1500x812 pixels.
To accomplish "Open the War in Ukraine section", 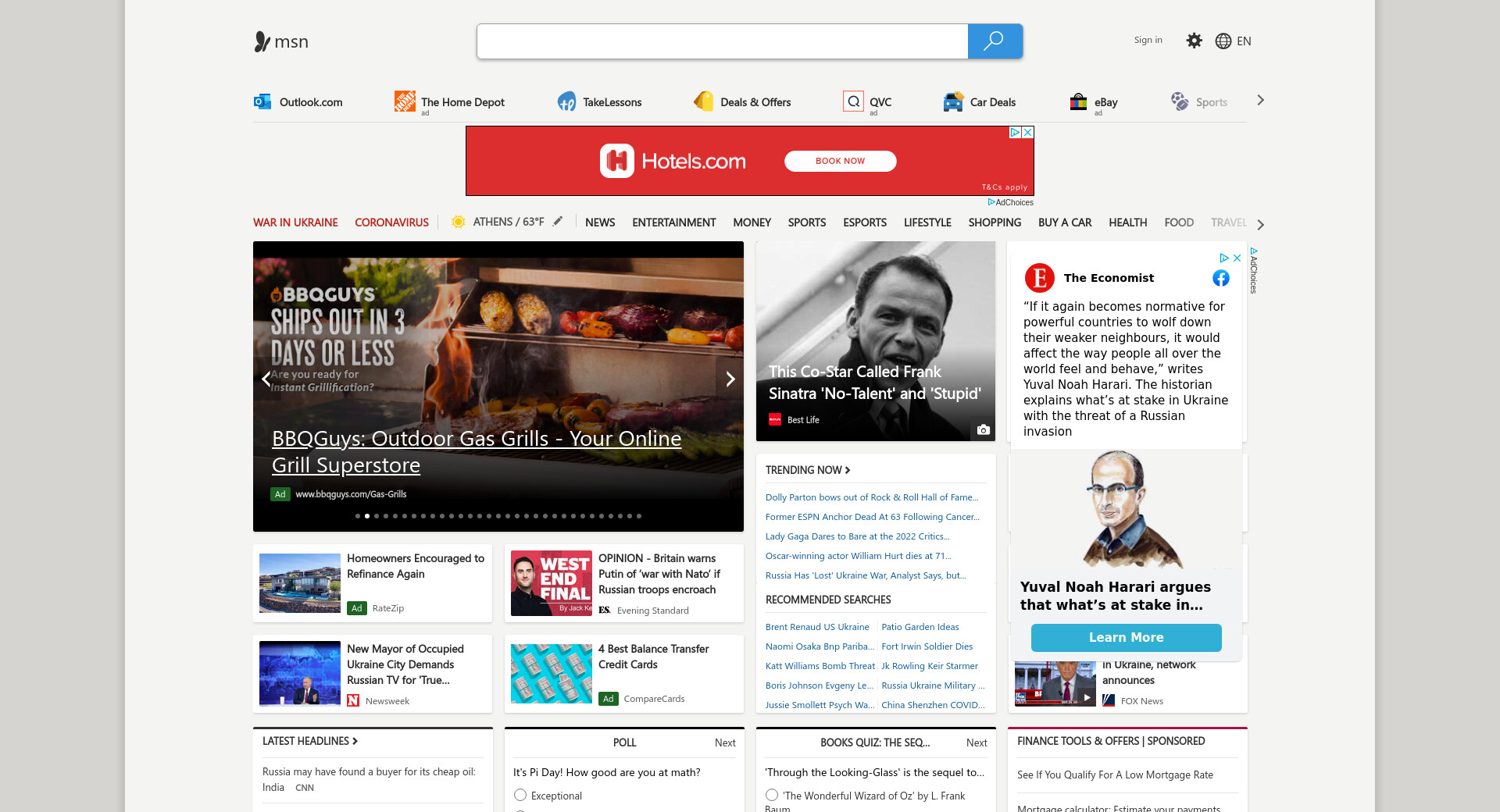I will 295,223.
